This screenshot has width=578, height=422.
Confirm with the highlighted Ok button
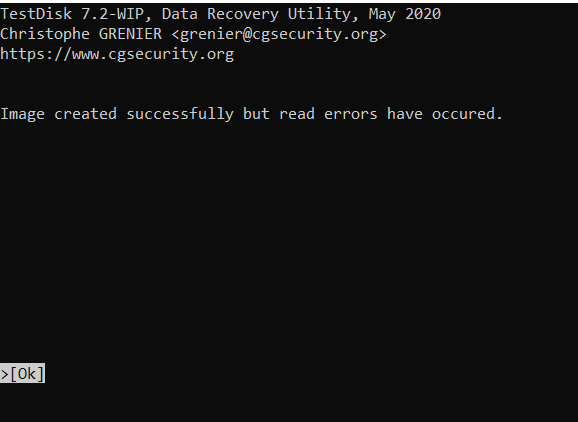click(22, 374)
